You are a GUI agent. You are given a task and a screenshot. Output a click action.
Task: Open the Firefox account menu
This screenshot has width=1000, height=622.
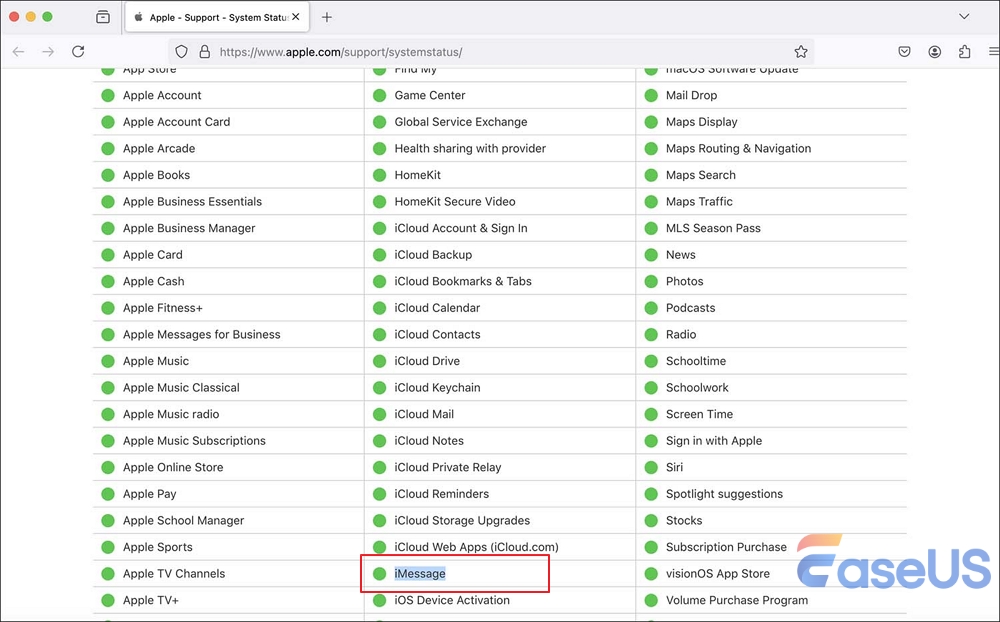(934, 52)
